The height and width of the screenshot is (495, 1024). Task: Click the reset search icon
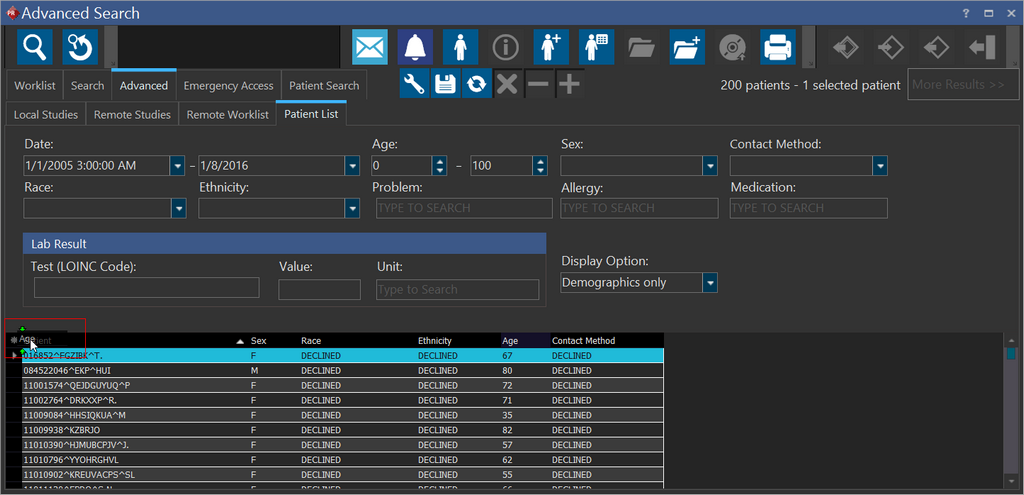click(x=81, y=47)
